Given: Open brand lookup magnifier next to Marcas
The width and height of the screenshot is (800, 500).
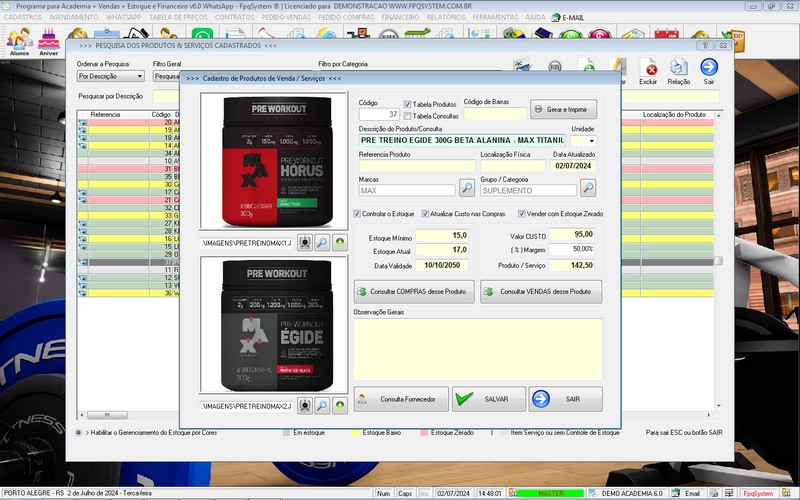Looking at the screenshot, I should pos(467,188).
